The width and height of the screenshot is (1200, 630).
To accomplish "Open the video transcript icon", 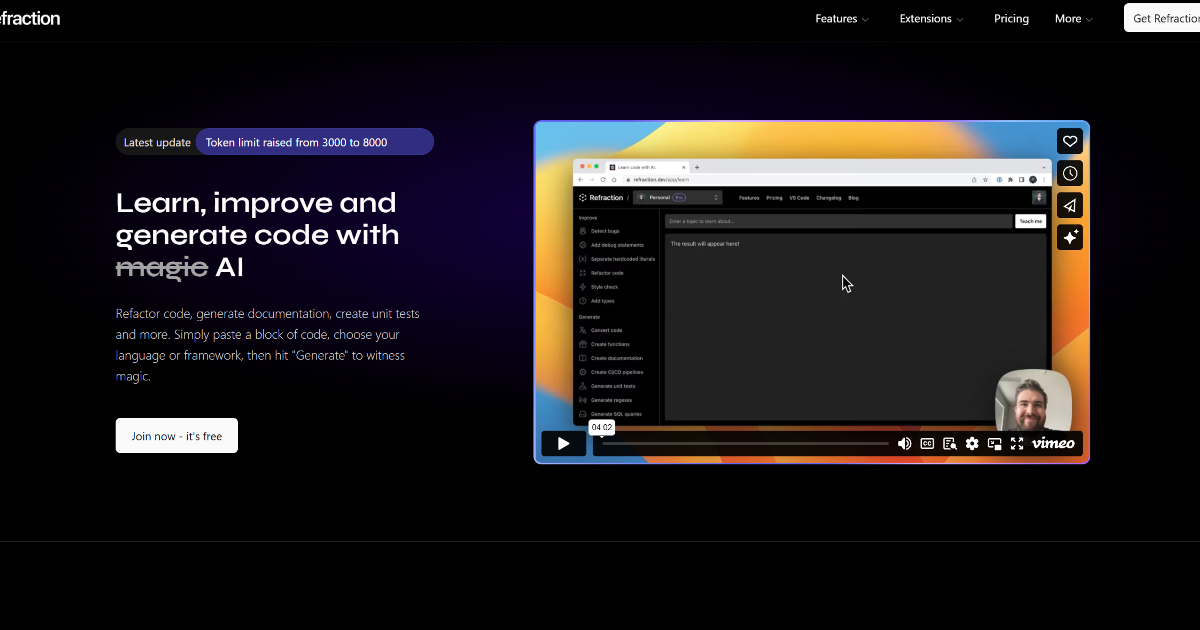I will pyautogui.click(x=949, y=444).
